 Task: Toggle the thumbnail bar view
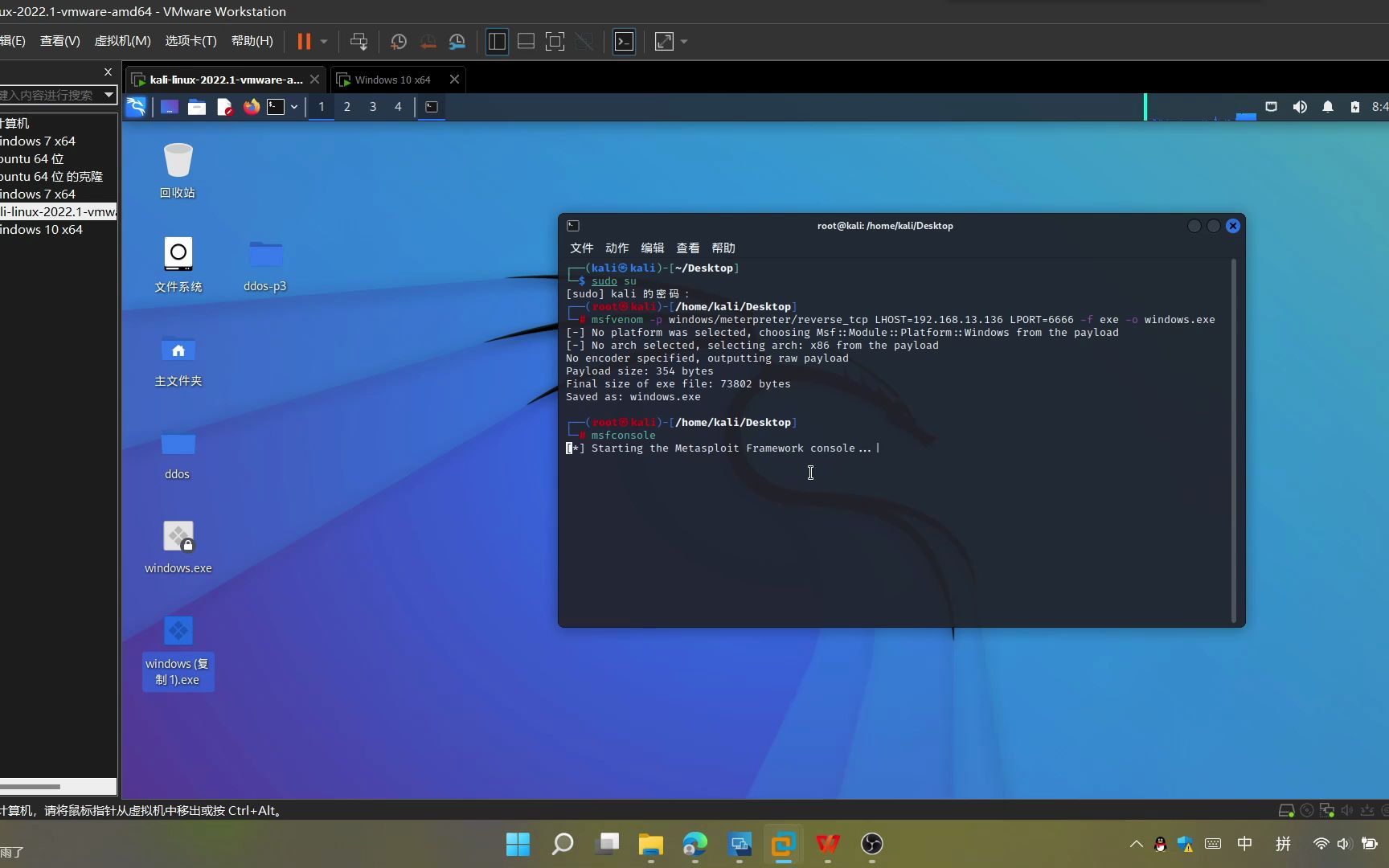[527, 42]
